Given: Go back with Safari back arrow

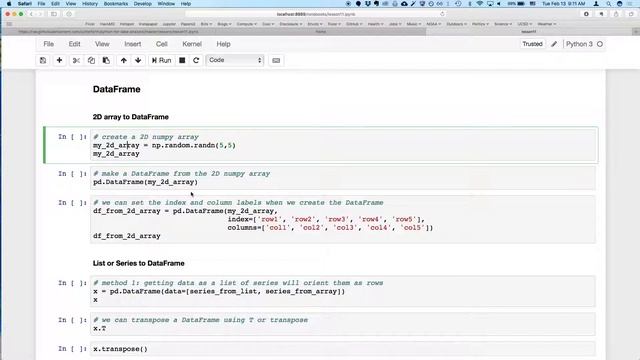Looking at the screenshot, I should (x=31, y=14).
